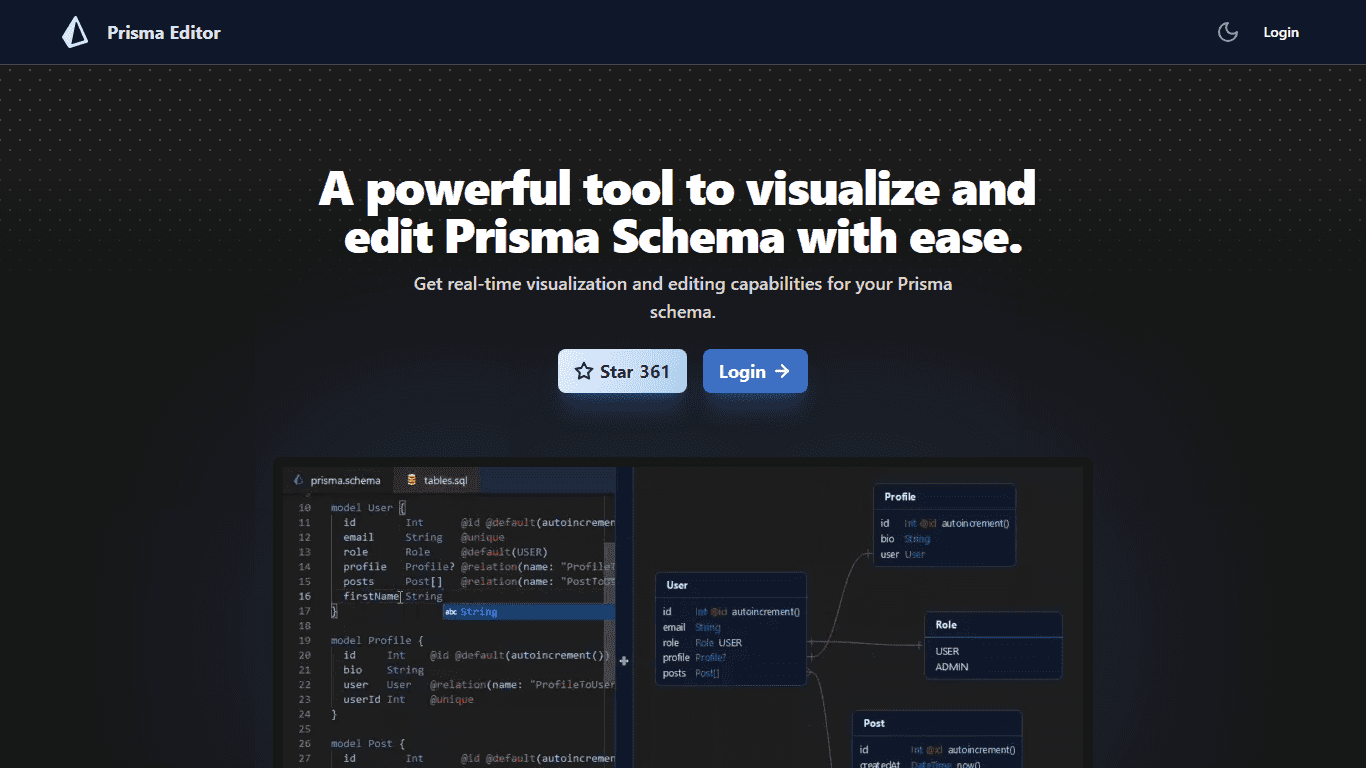Screen dimensions: 1366x768
Task: Click the 'bio' field in Profile node
Action: click(x=887, y=539)
